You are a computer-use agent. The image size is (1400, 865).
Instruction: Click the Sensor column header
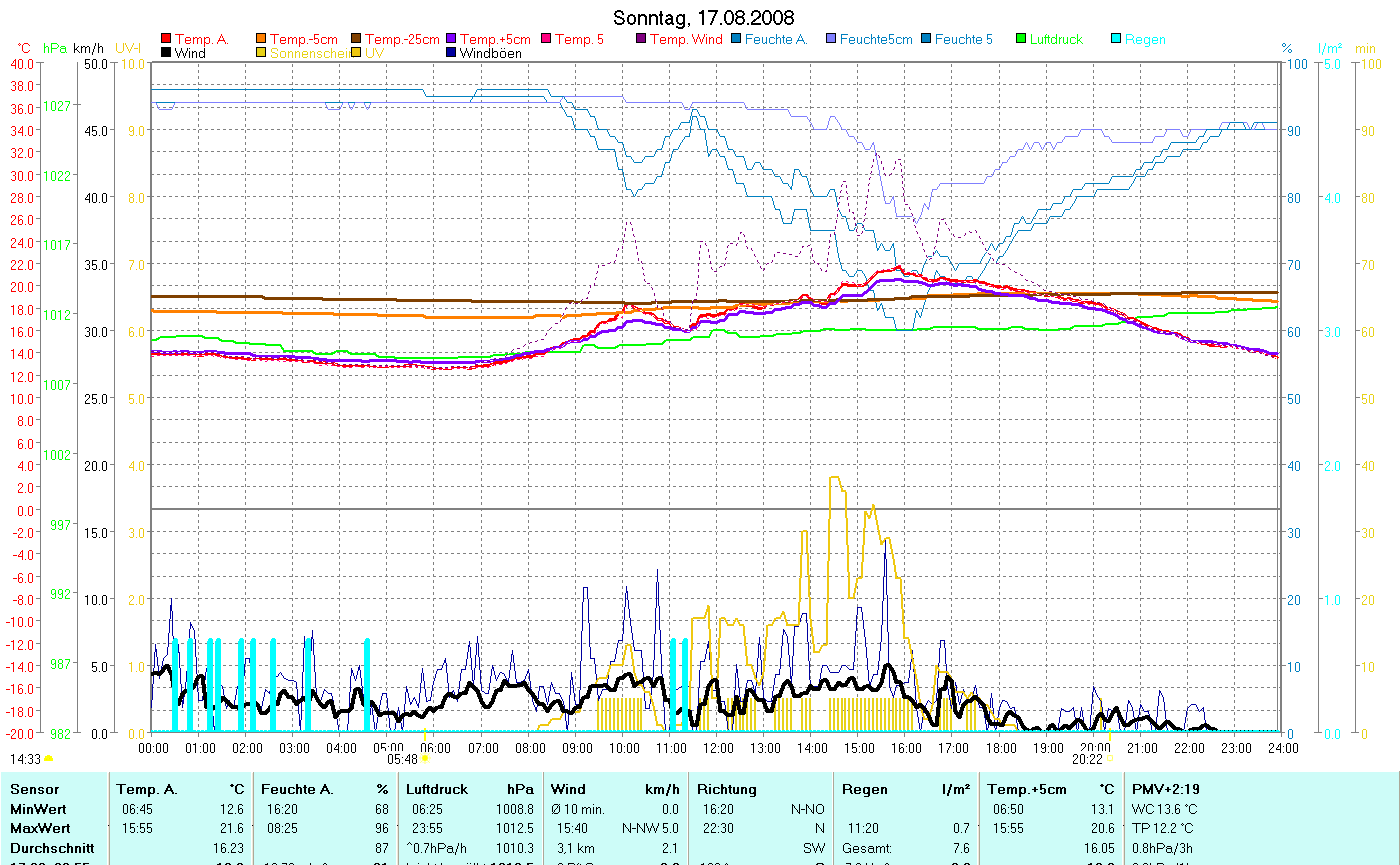33,790
